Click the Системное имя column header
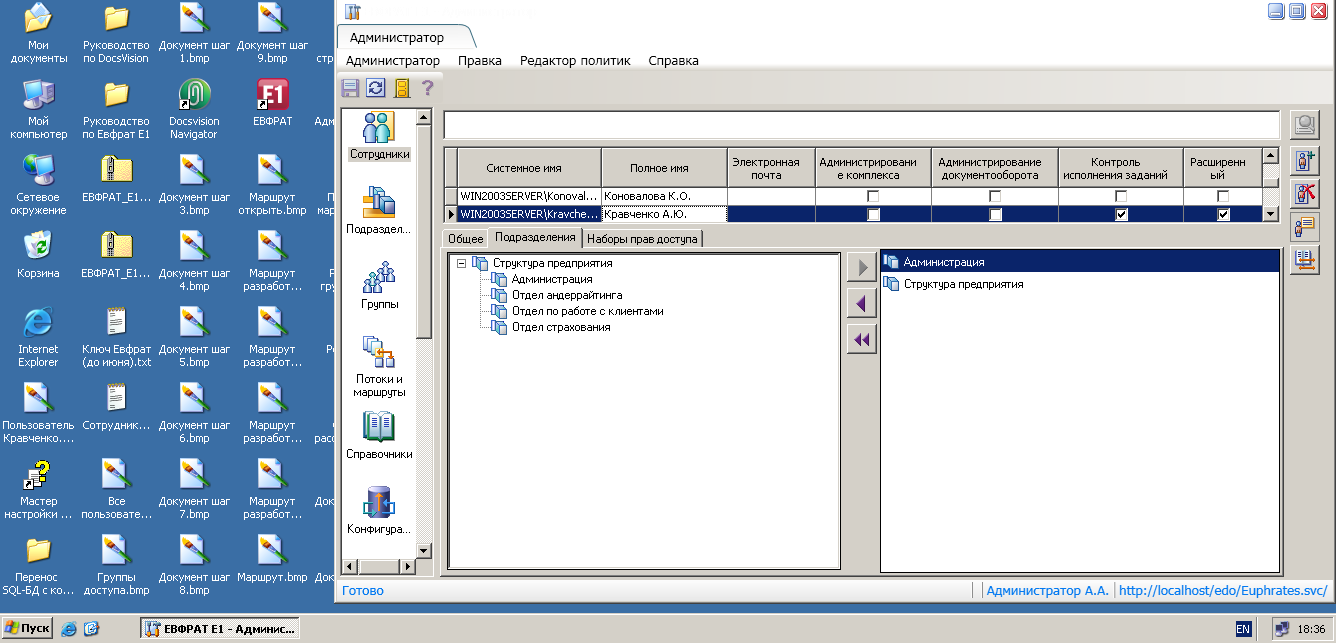 (x=529, y=168)
